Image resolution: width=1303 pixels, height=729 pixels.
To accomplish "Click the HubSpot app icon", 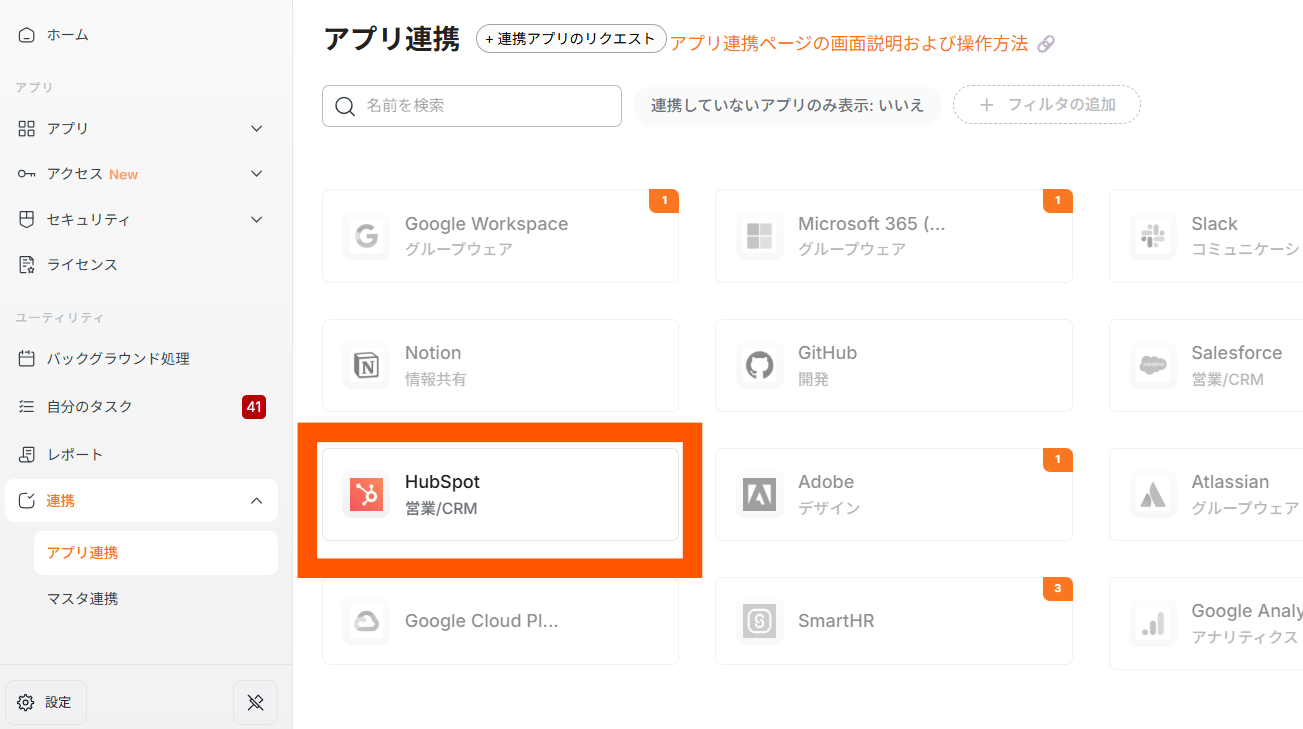I will tap(365, 494).
